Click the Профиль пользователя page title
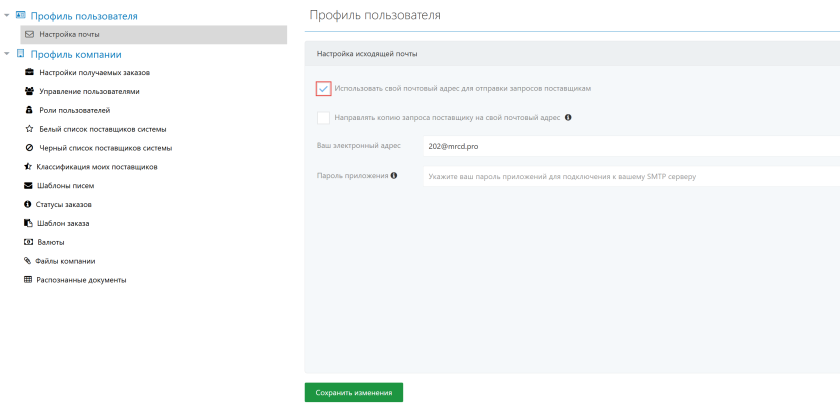The height and width of the screenshot is (415, 840). 375,15
